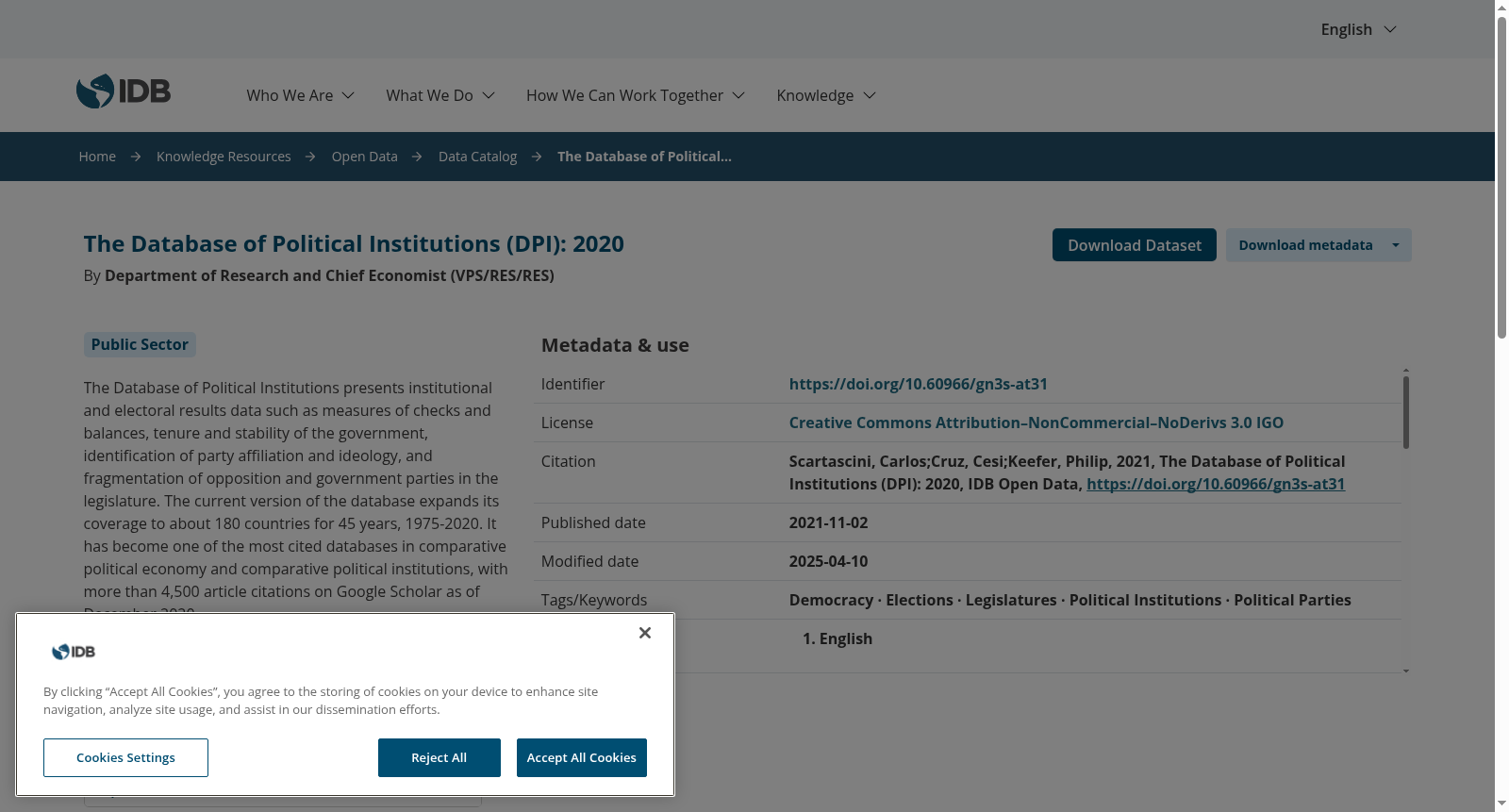
Task: Click the page vertical scrollbar
Action: (1501, 179)
